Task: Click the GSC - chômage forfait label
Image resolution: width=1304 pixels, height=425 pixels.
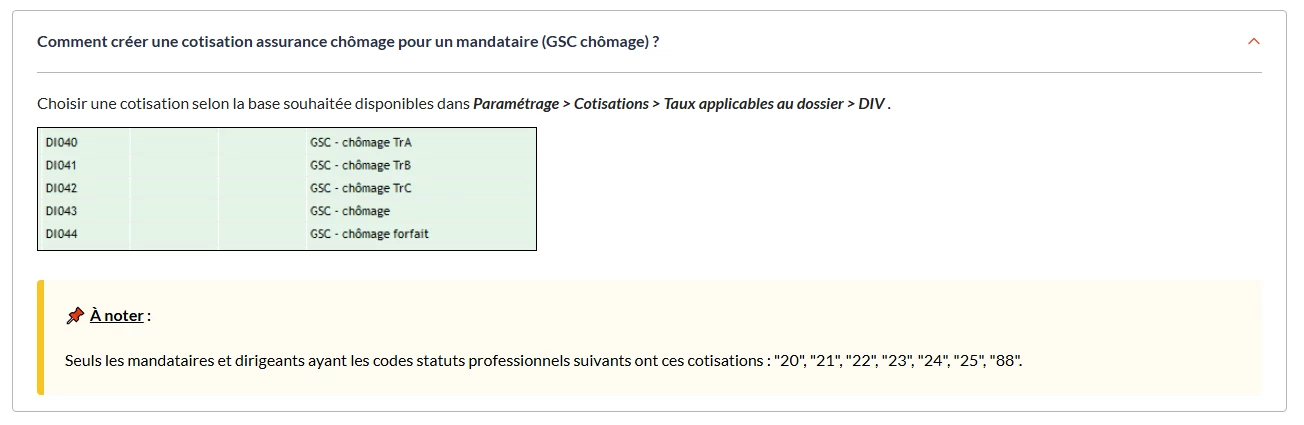Action: pyautogui.click(x=369, y=235)
